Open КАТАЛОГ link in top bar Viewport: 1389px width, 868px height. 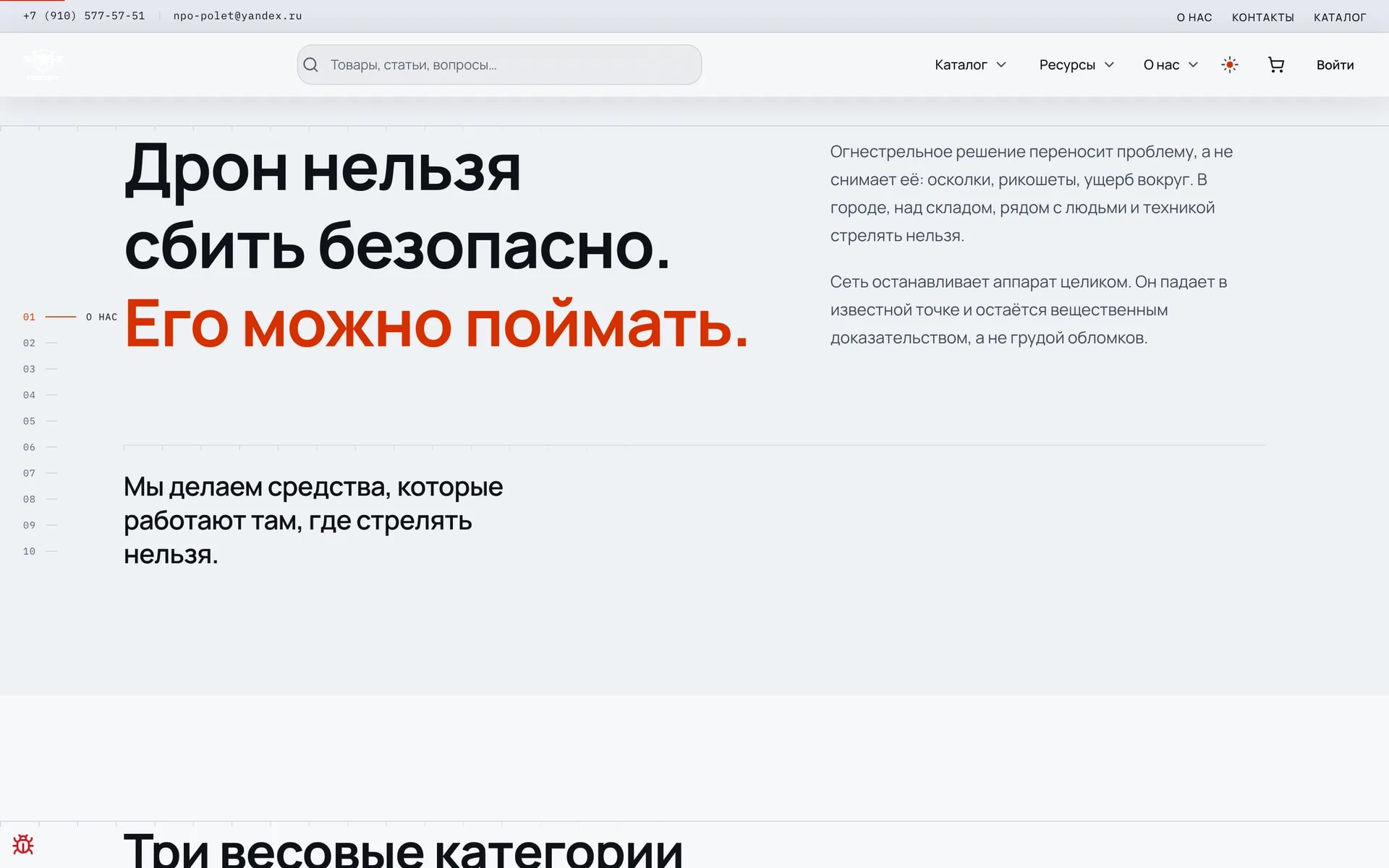pyautogui.click(x=1340, y=17)
